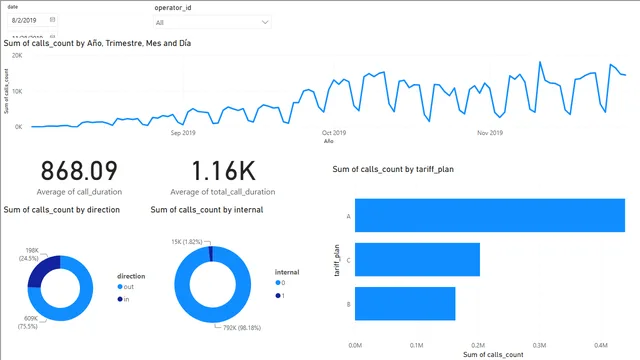640x360 pixels.
Task: Click the 0.4M x-axis tick label
Action: 601,345
